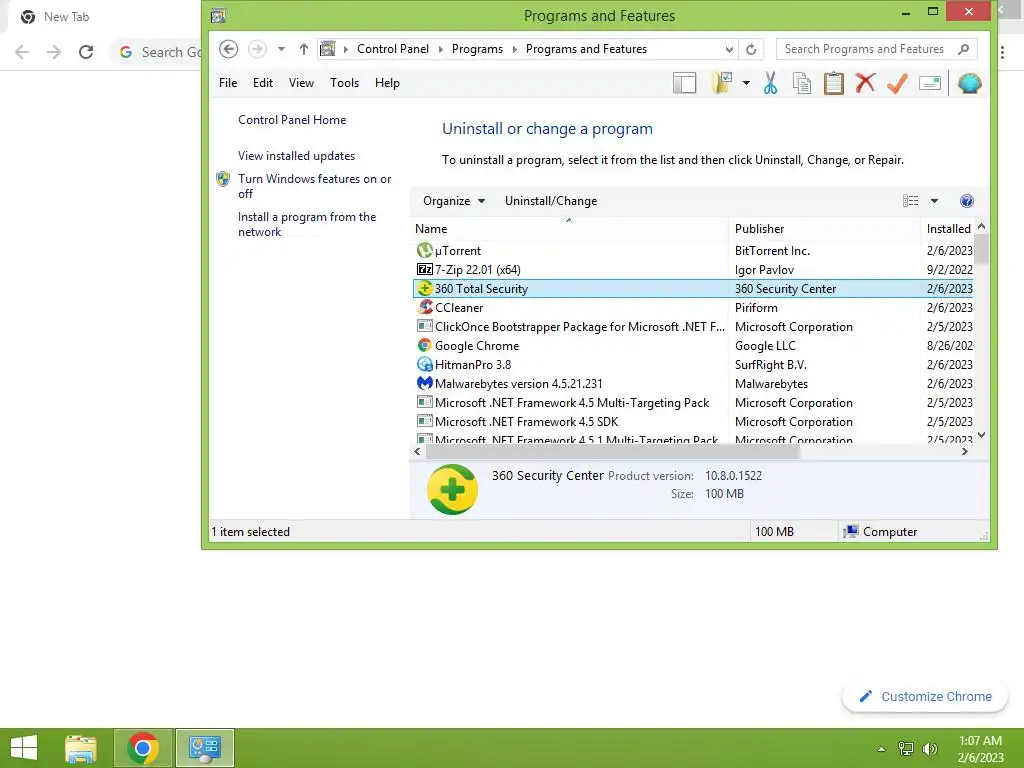
Task: Click the Windows Start button
Action: (24, 748)
